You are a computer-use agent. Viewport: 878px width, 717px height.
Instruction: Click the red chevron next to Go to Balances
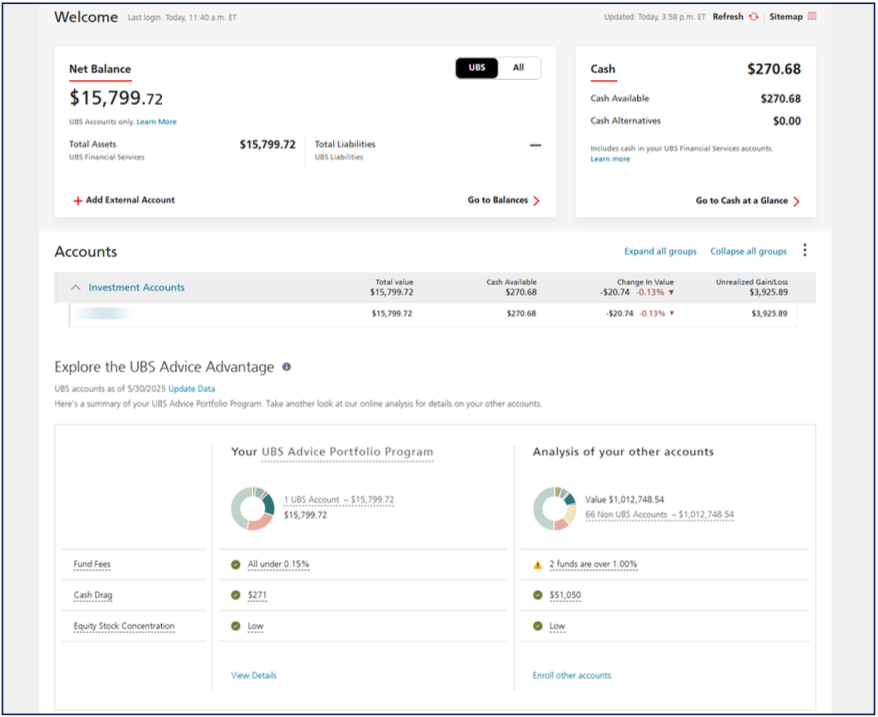pyautogui.click(x=536, y=201)
